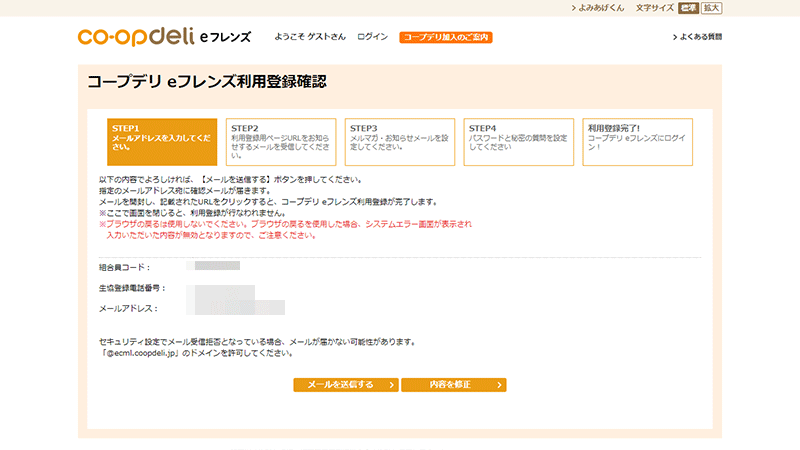Select the STEP1 メールアドレス入力 box
This screenshot has width=800, height=450.
162,142
